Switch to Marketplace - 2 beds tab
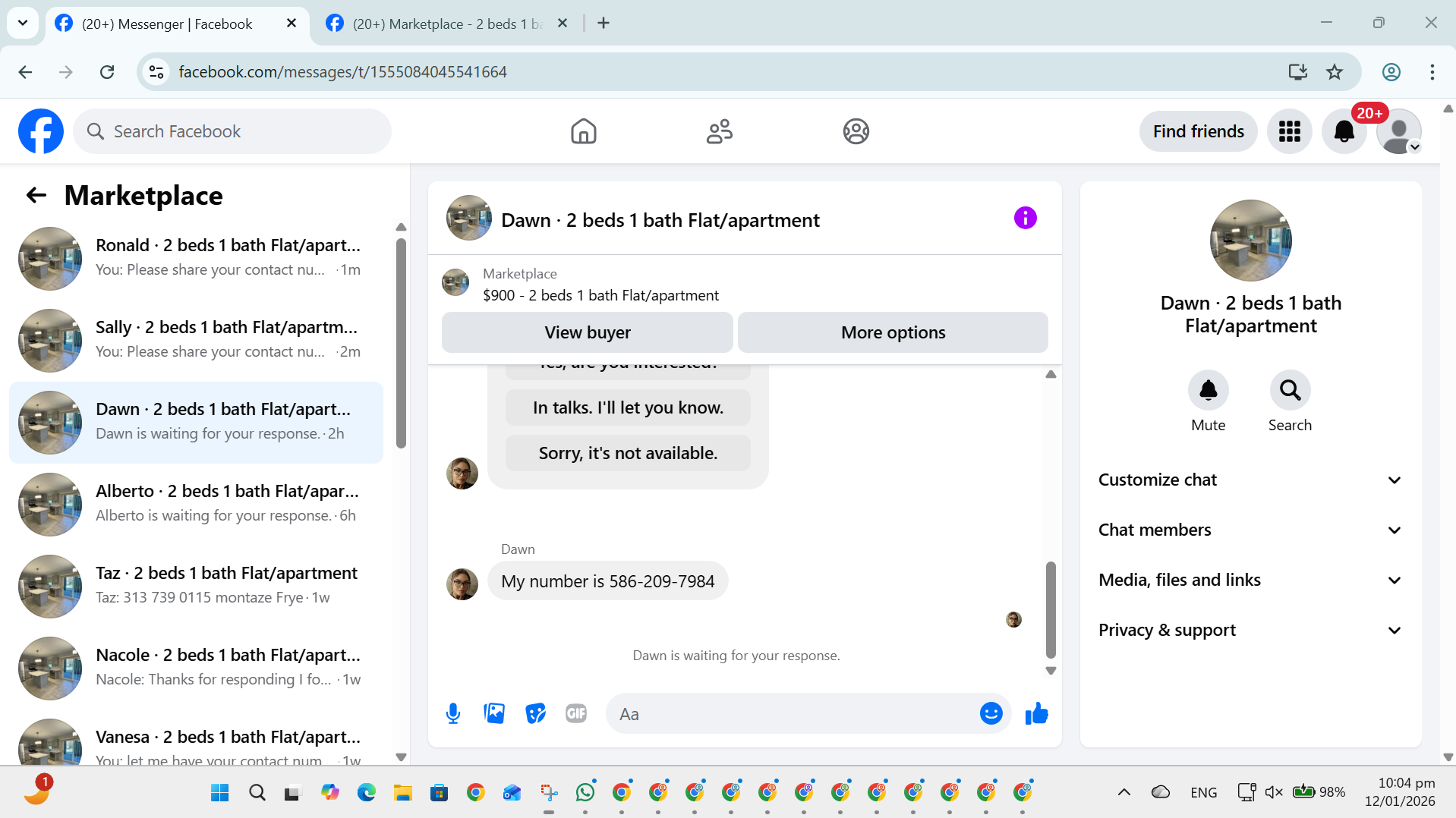This screenshot has width=1456, height=818. (446, 24)
